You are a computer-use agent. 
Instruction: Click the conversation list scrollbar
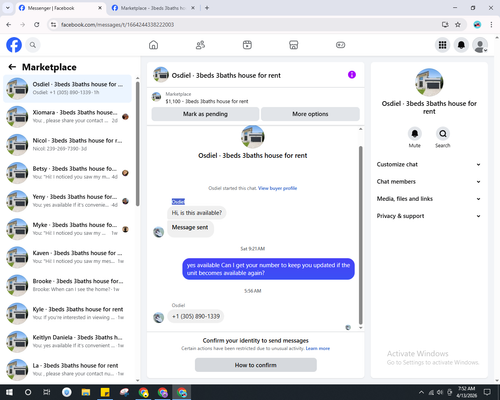(138, 143)
